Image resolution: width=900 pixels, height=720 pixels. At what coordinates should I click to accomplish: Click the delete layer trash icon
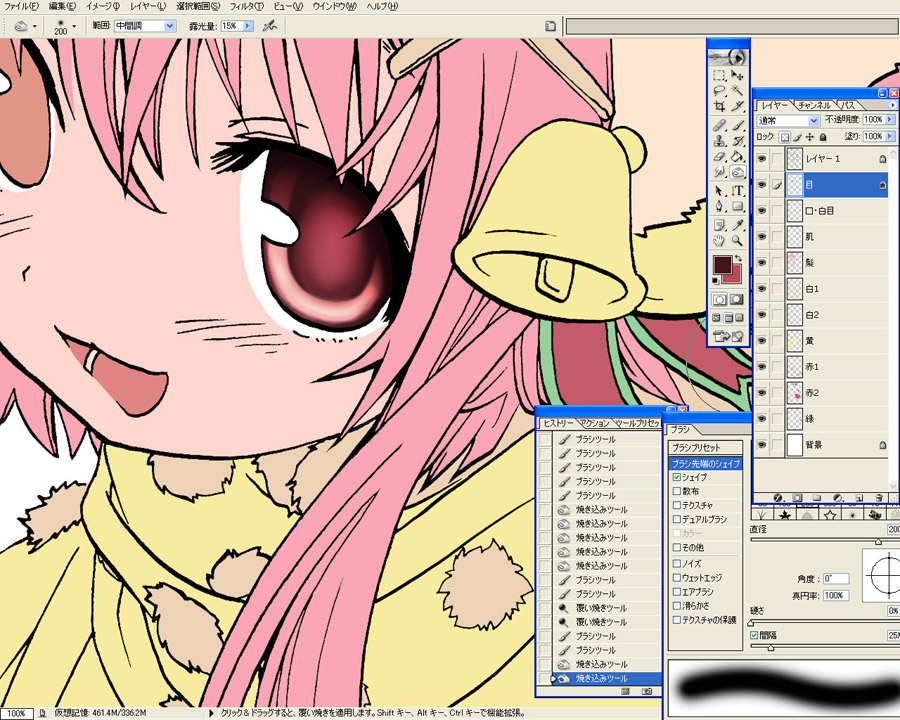[879, 498]
